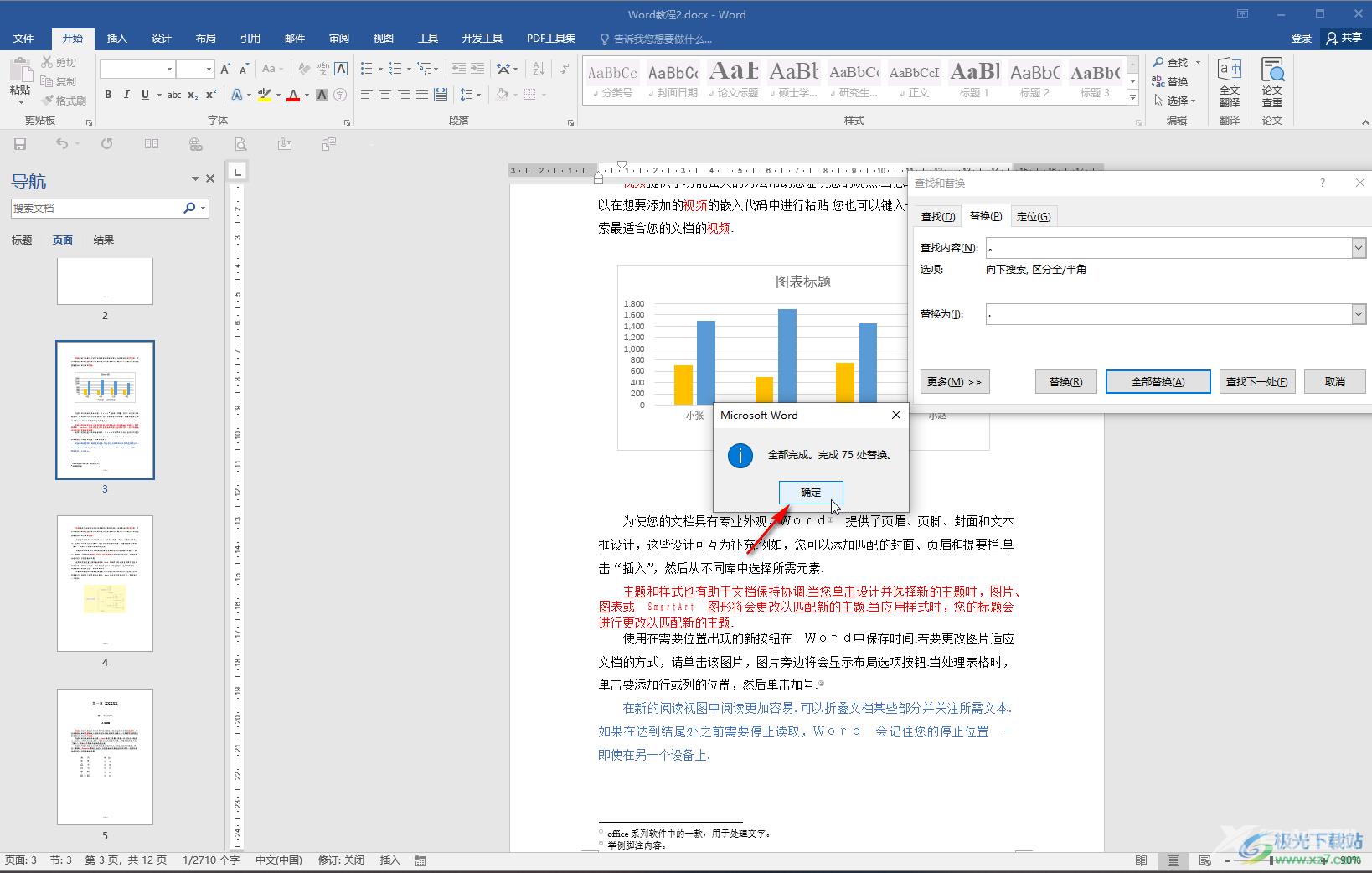Switch to Print Layout view
Viewport: 1372px width, 873px height.
[1173, 860]
